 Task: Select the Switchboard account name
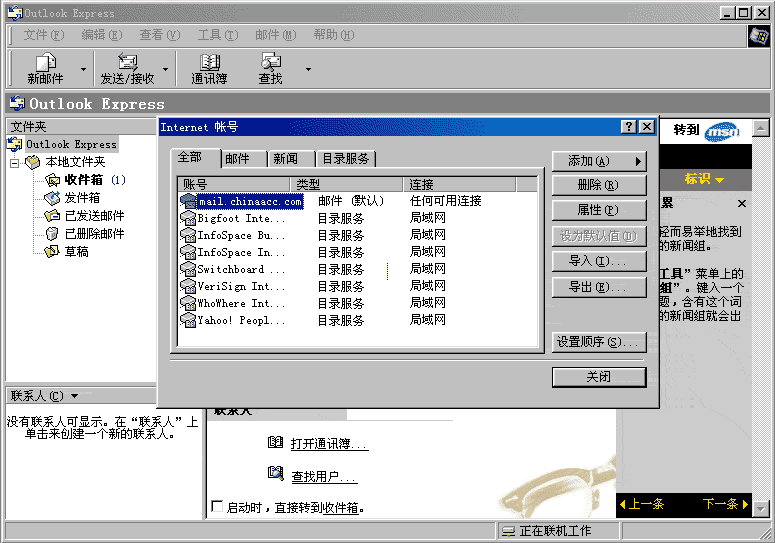(x=241, y=269)
